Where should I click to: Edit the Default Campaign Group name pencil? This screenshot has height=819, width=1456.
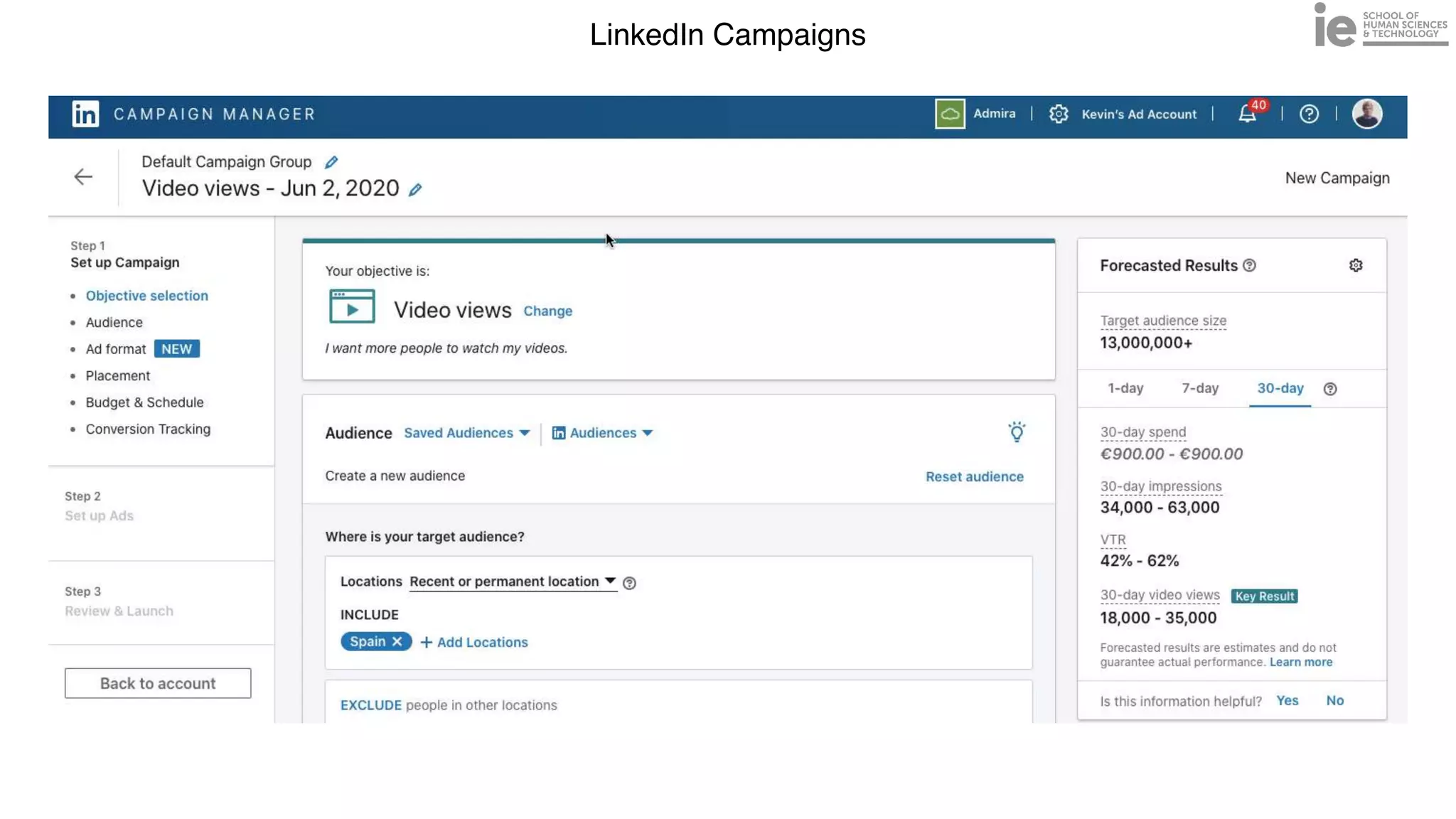pos(331,162)
